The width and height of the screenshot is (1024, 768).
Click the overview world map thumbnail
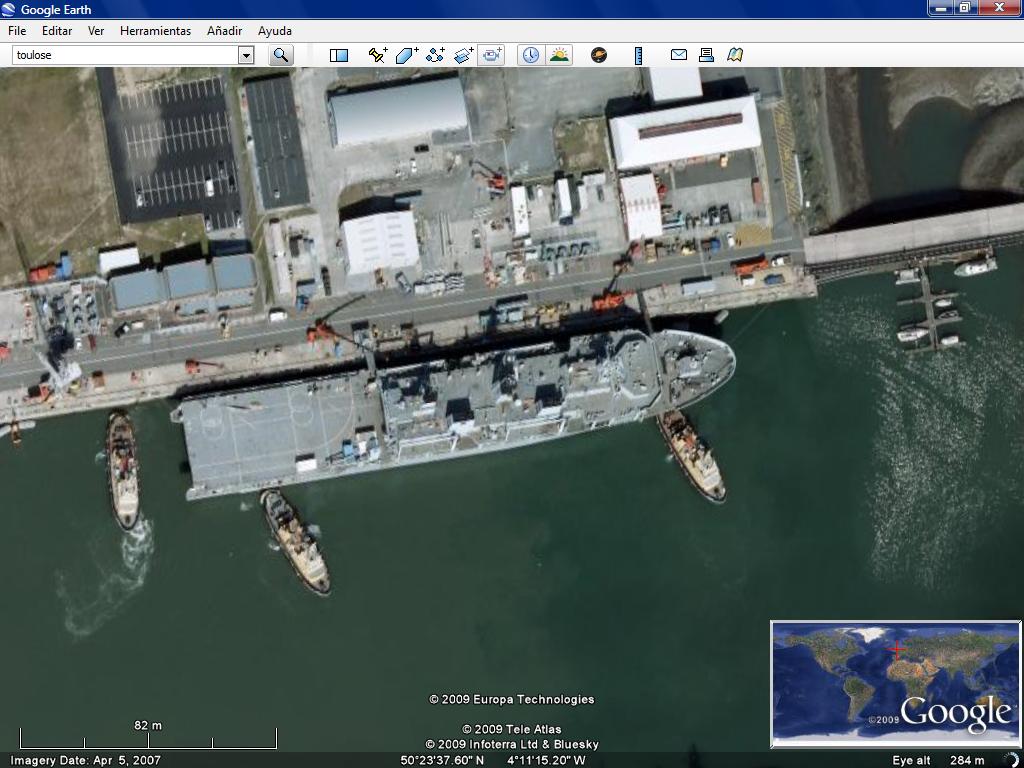895,684
